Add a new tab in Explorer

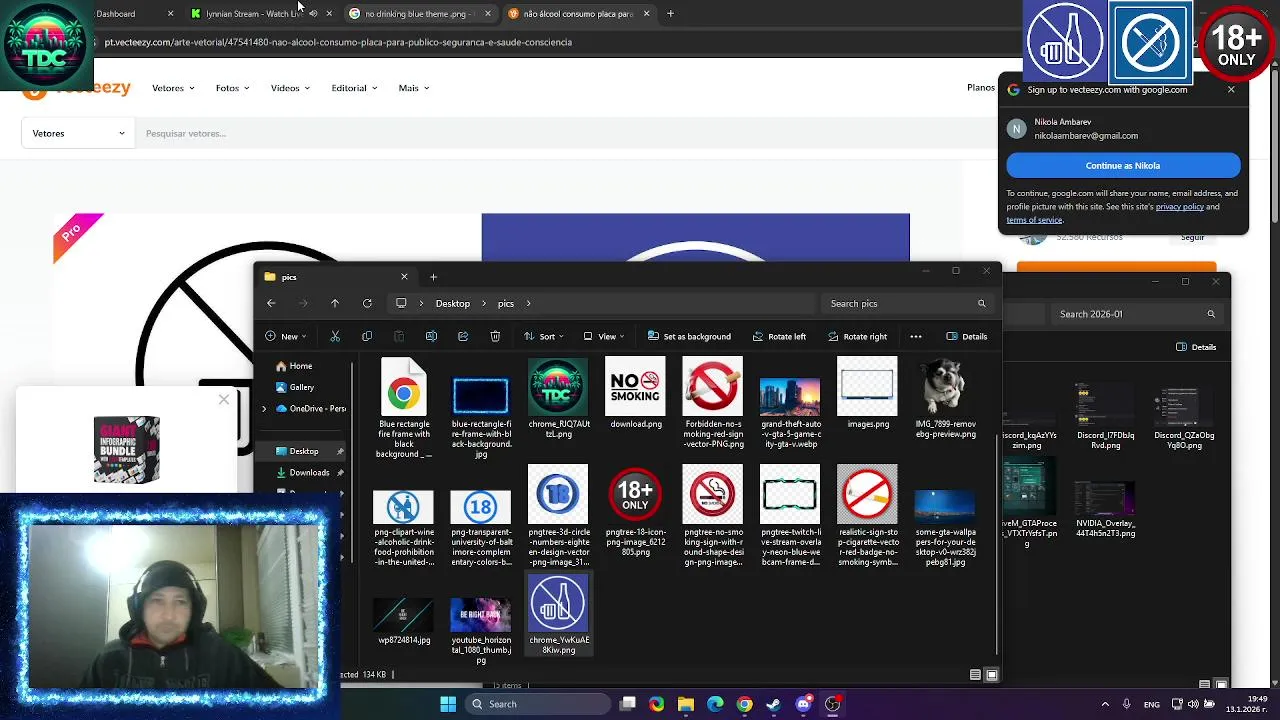tap(433, 277)
